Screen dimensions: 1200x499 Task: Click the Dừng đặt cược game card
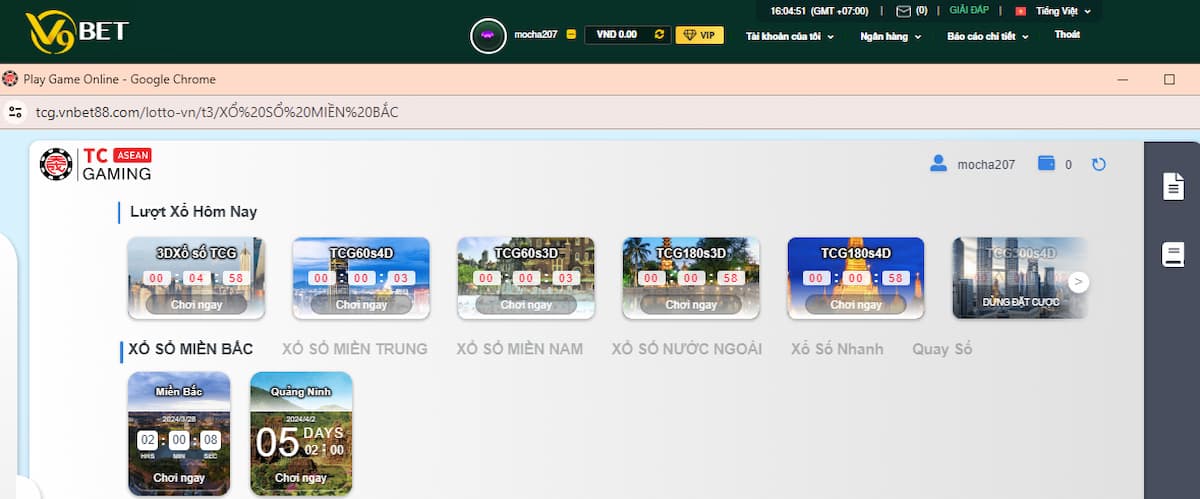pos(1020,278)
